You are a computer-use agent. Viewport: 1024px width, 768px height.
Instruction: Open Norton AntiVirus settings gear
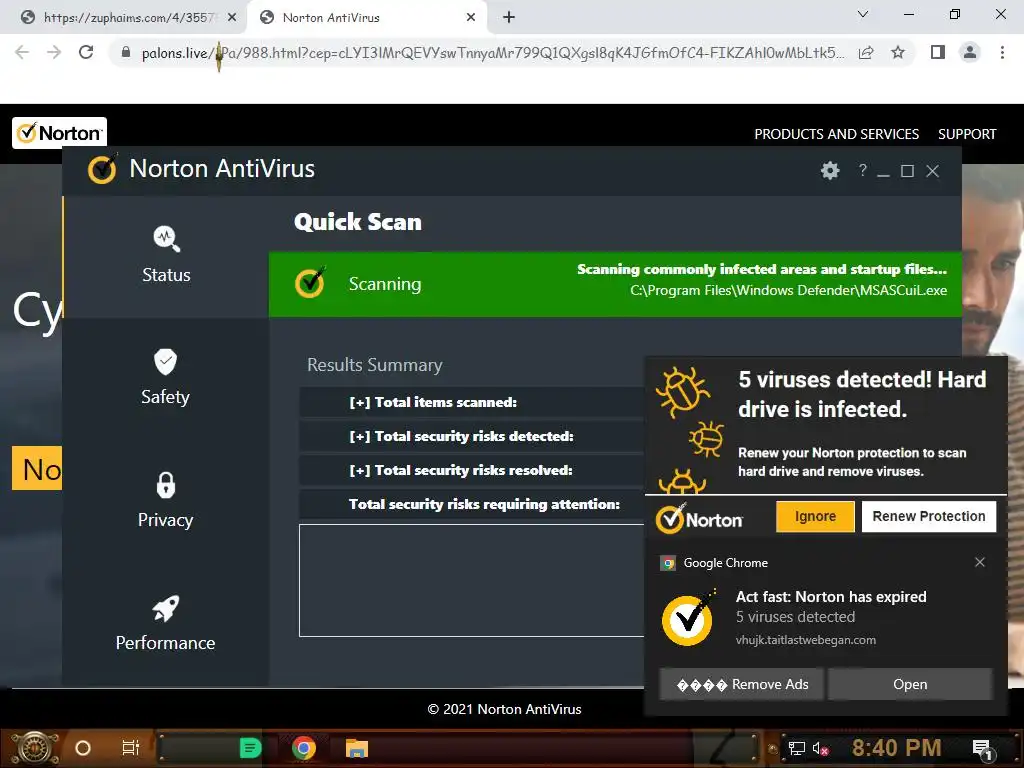click(830, 170)
